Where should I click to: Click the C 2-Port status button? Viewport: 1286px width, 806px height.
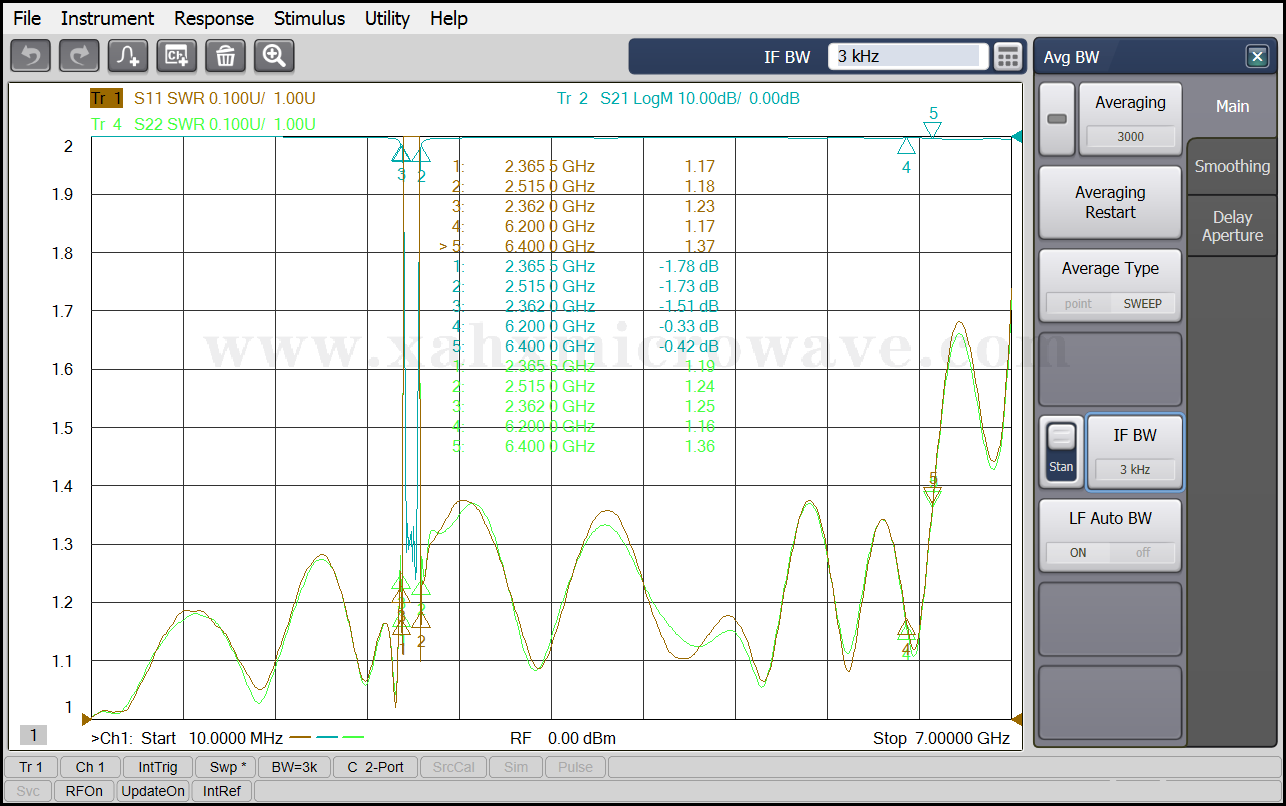point(375,767)
